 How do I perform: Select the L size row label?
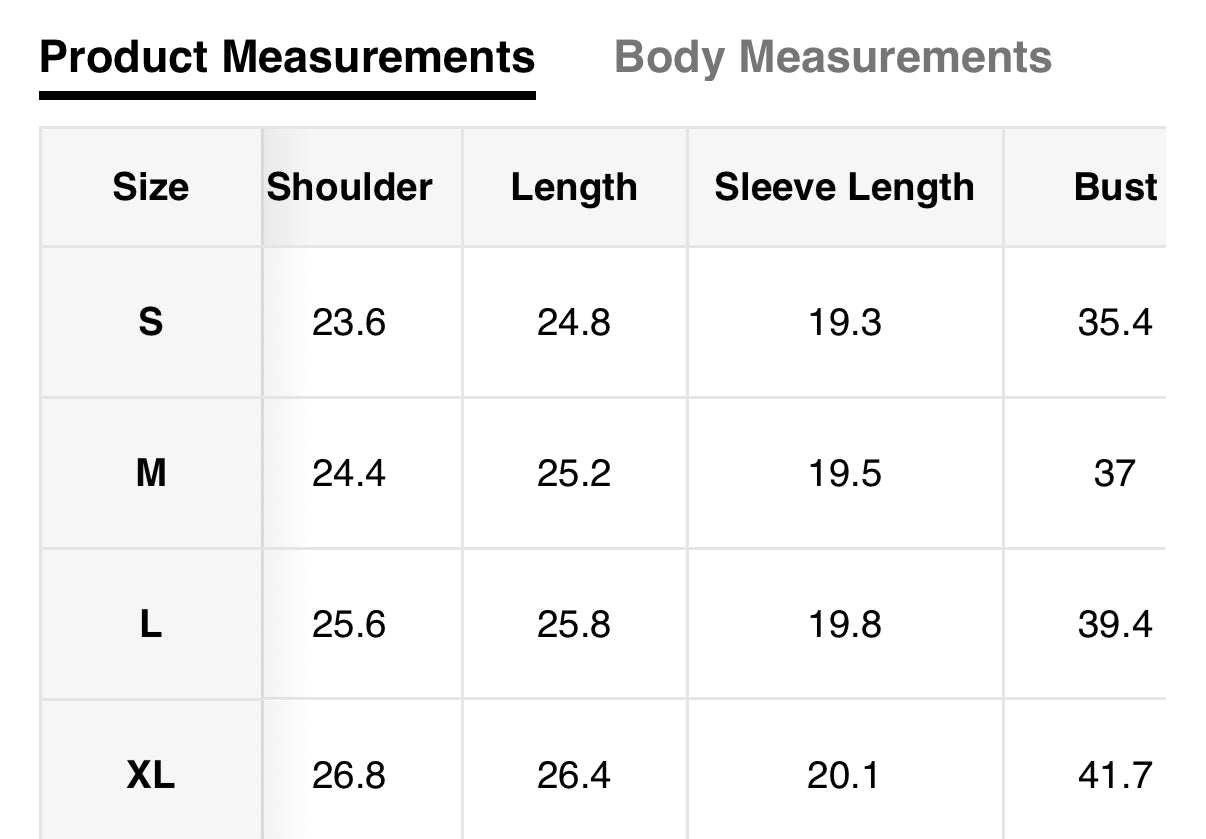pos(150,624)
